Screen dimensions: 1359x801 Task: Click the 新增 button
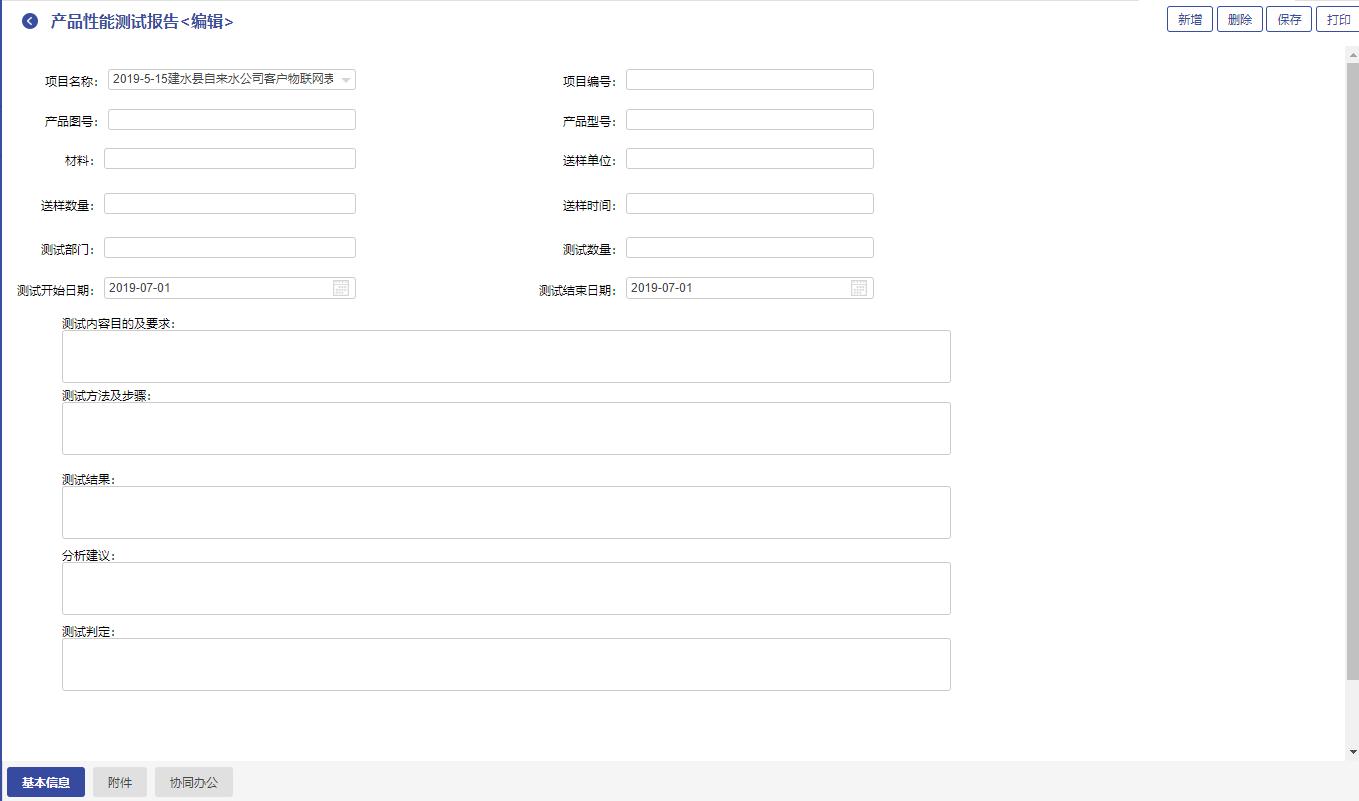point(1189,20)
